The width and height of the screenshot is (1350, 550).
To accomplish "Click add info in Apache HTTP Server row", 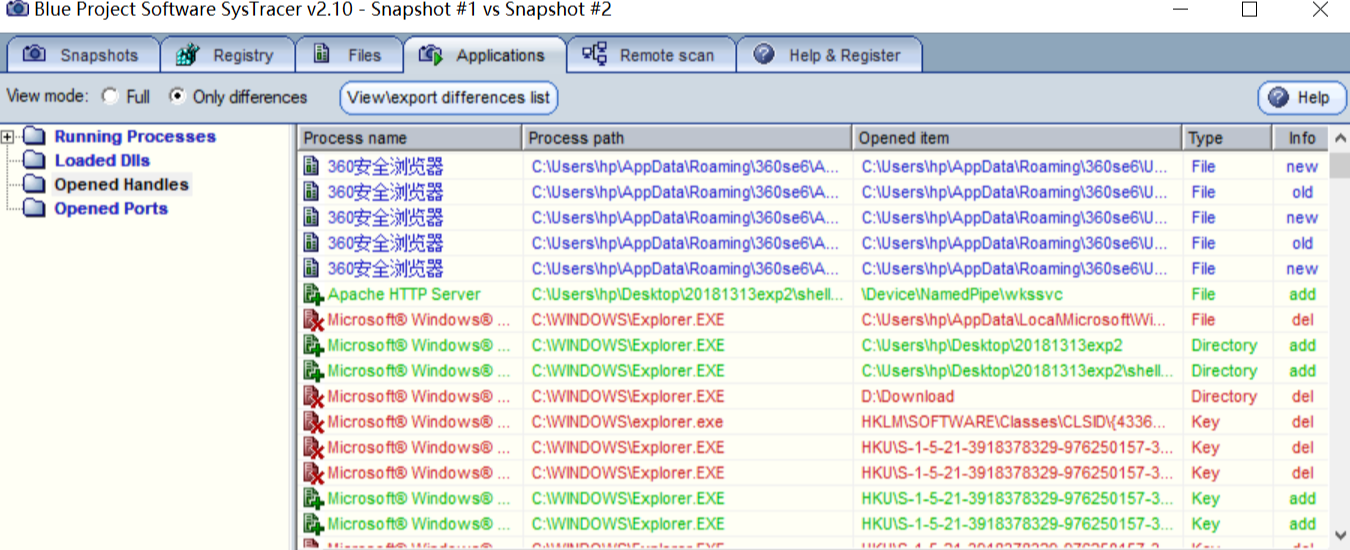I will 1302,294.
